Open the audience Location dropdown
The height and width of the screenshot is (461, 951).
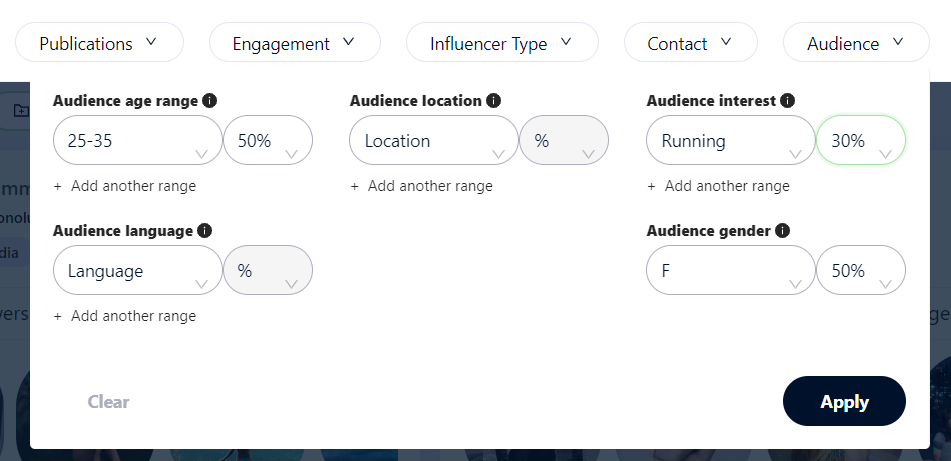[x=433, y=141]
